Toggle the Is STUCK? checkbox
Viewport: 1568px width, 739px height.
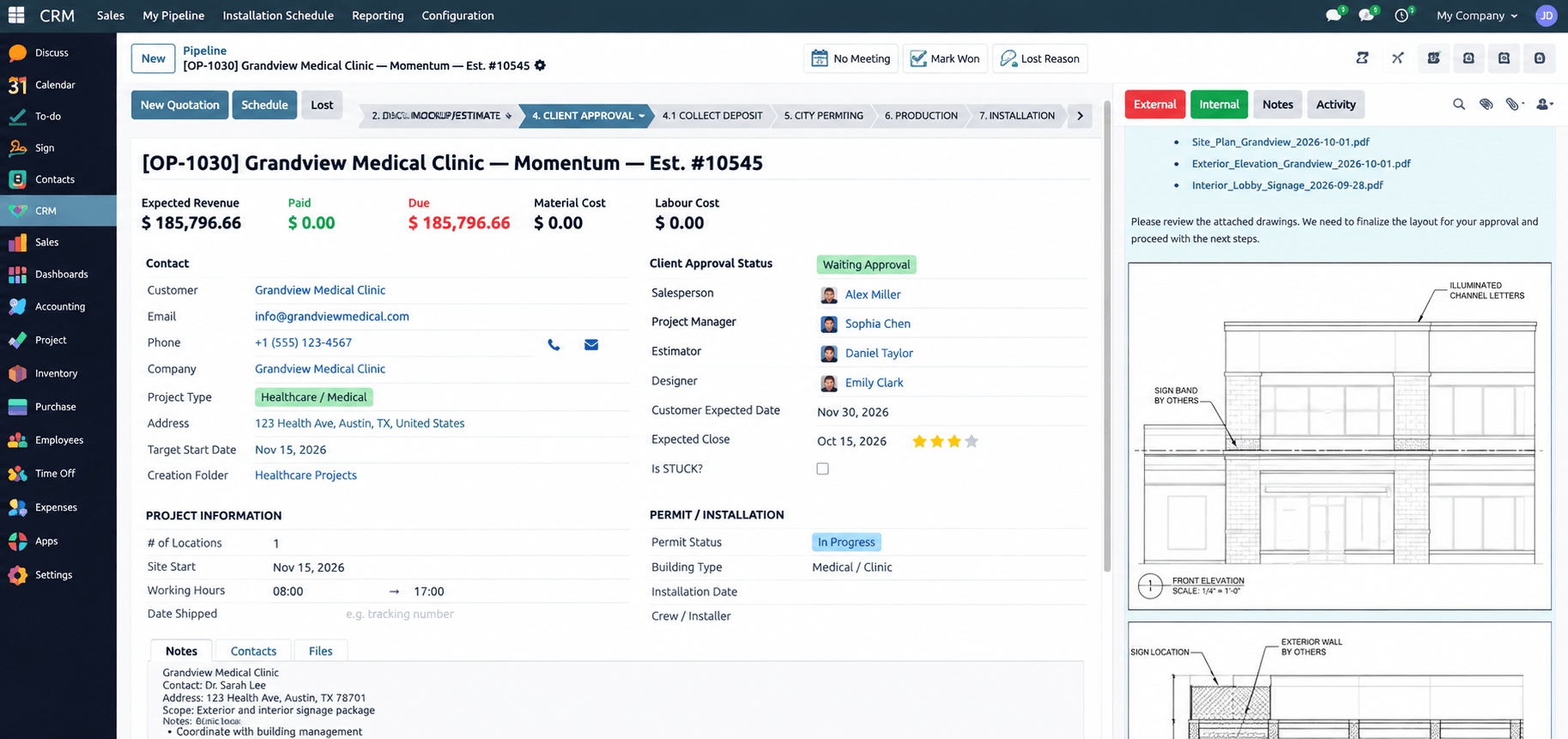[x=822, y=469]
